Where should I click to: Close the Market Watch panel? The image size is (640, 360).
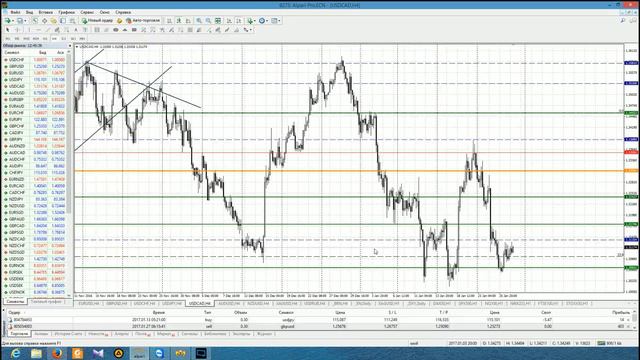pos(70,46)
